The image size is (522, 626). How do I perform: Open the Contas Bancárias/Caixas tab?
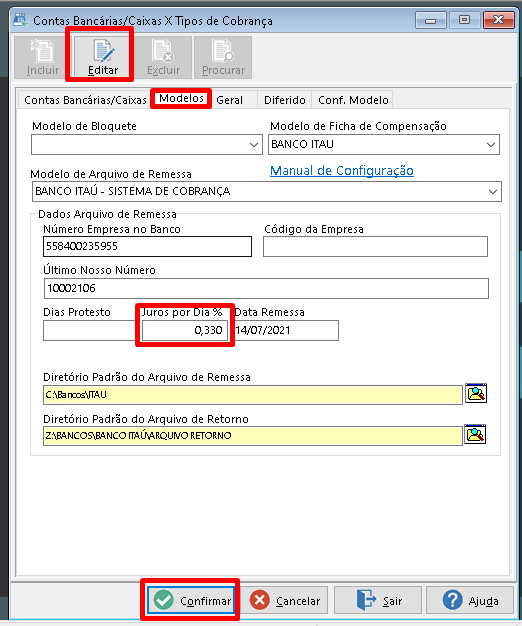(x=85, y=100)
